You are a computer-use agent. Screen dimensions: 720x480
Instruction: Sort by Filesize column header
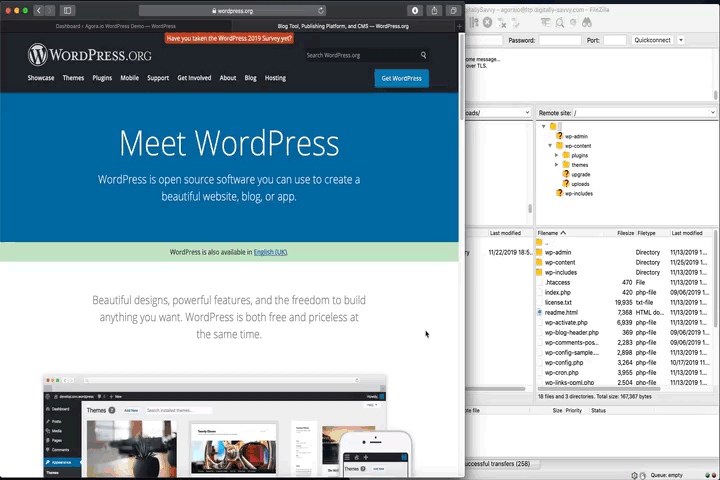(625, 233)
